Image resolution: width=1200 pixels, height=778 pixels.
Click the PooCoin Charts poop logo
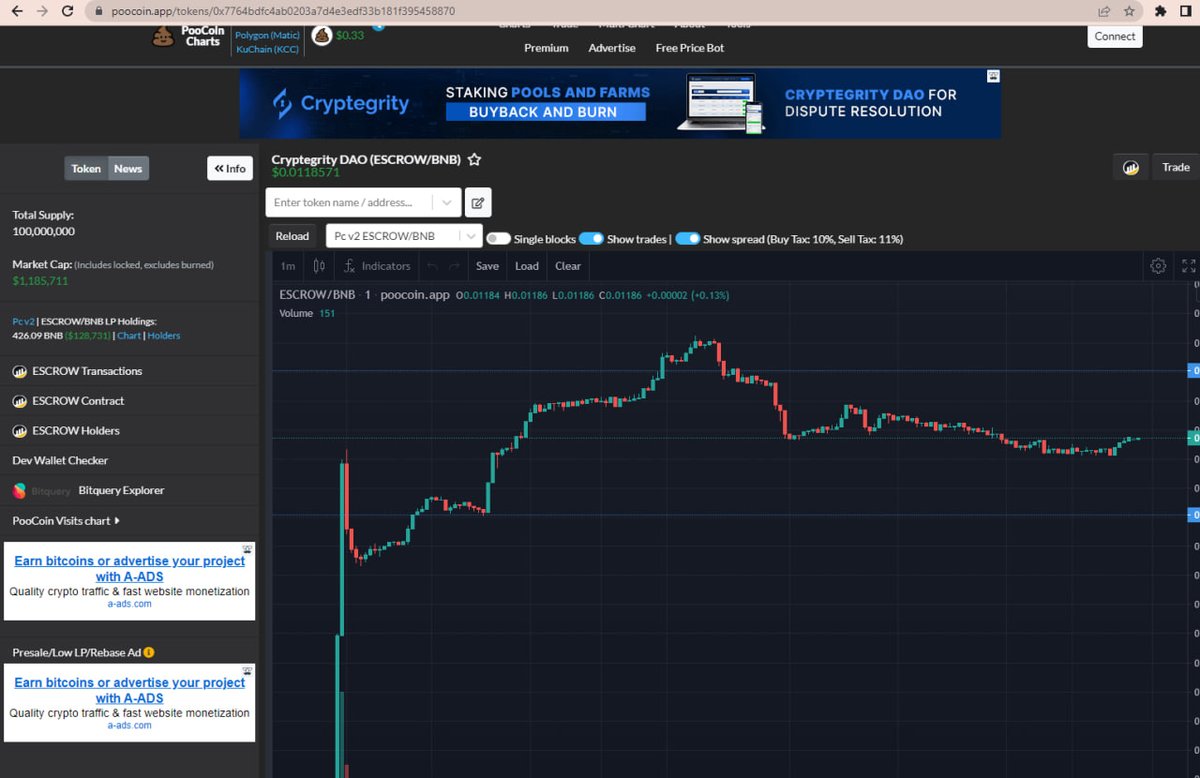tap(163, 36)
